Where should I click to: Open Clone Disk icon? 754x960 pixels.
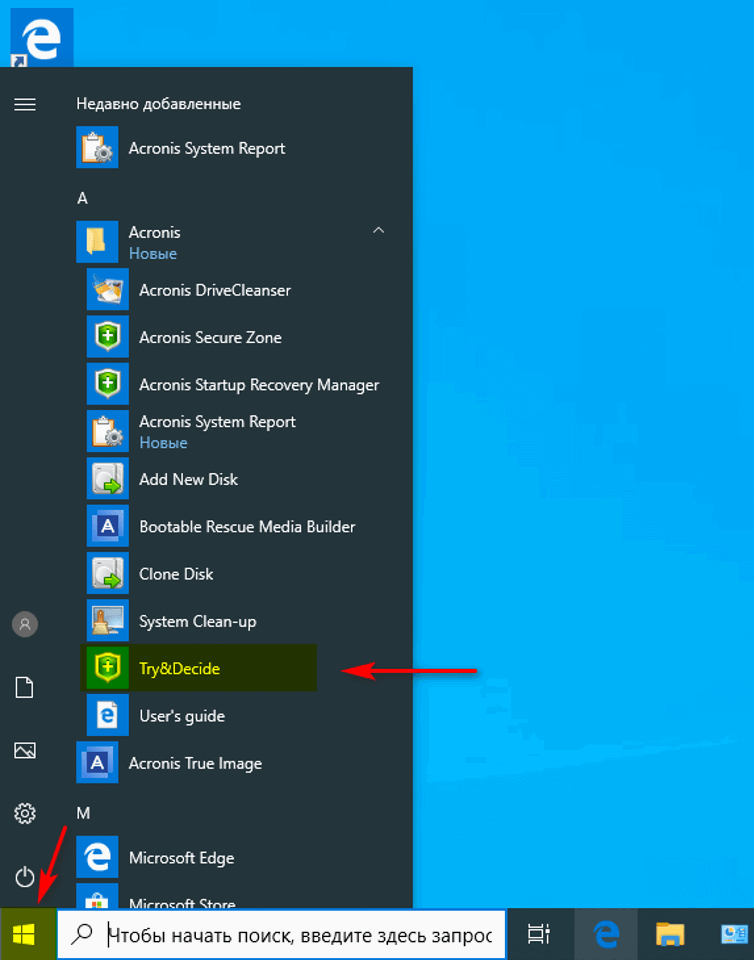click(x=108, y=573)
